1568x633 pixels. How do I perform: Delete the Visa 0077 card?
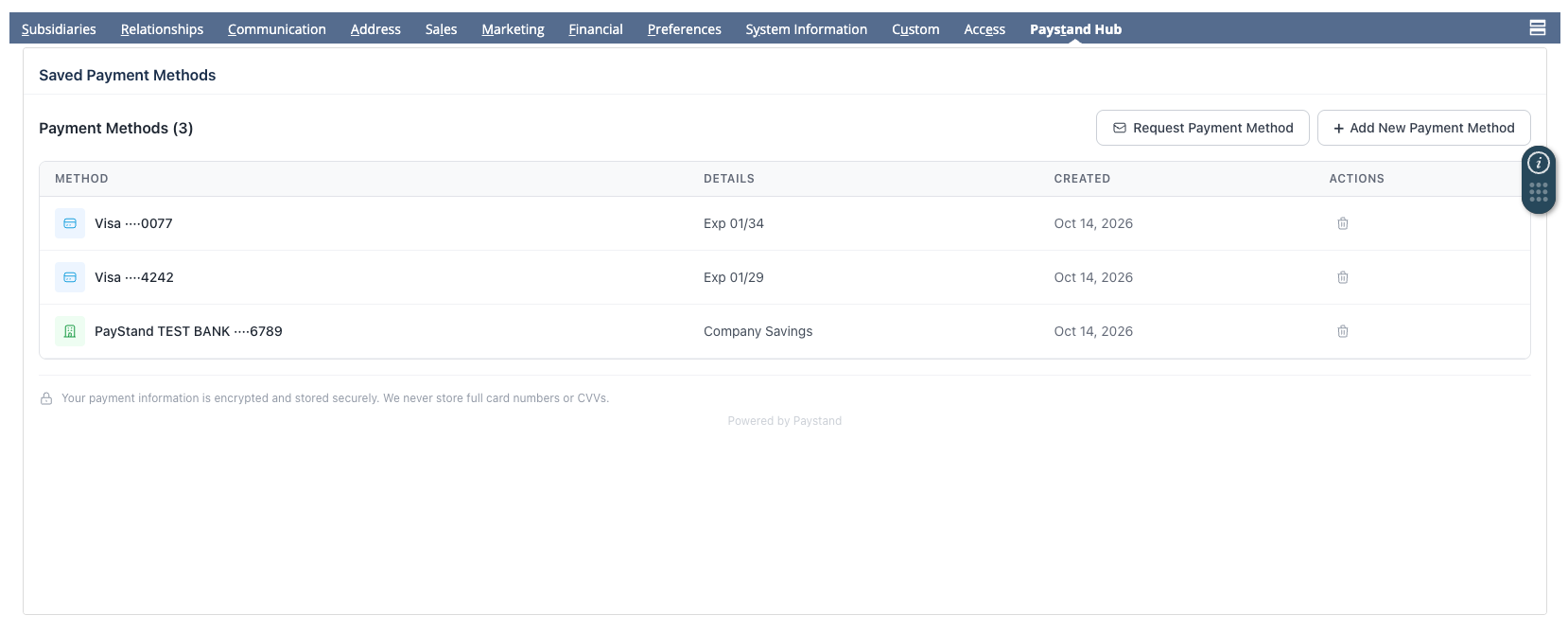[x=1342, y=223]
